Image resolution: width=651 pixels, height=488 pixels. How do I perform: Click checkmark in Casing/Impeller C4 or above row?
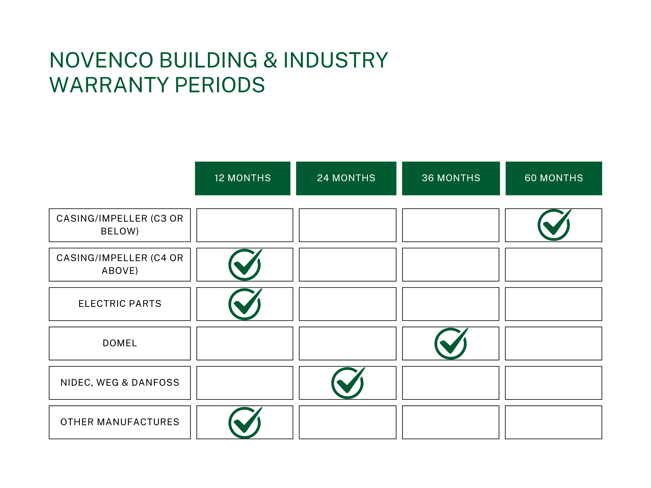(x=245, y=265)
